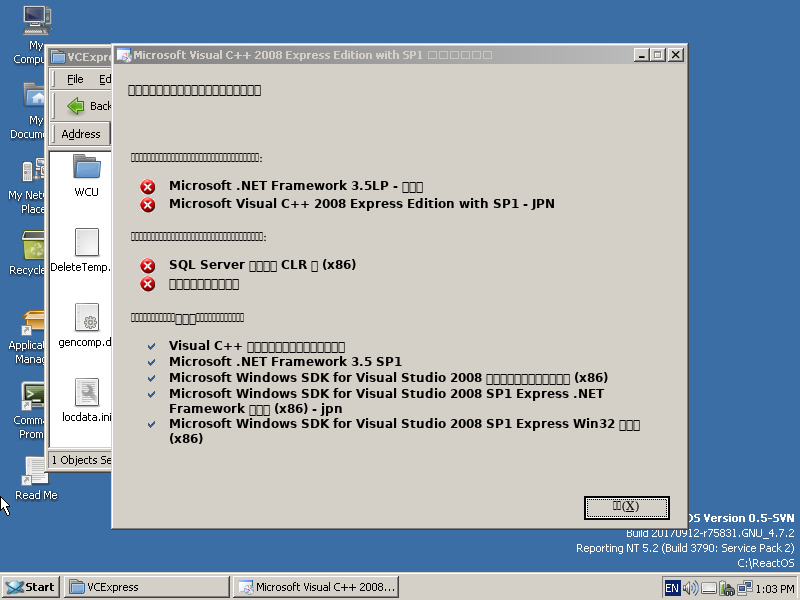Switch to Microsoft Visual C++ 2008 taskbar button
Screen dimensions: 800x600
coord(316,587)
